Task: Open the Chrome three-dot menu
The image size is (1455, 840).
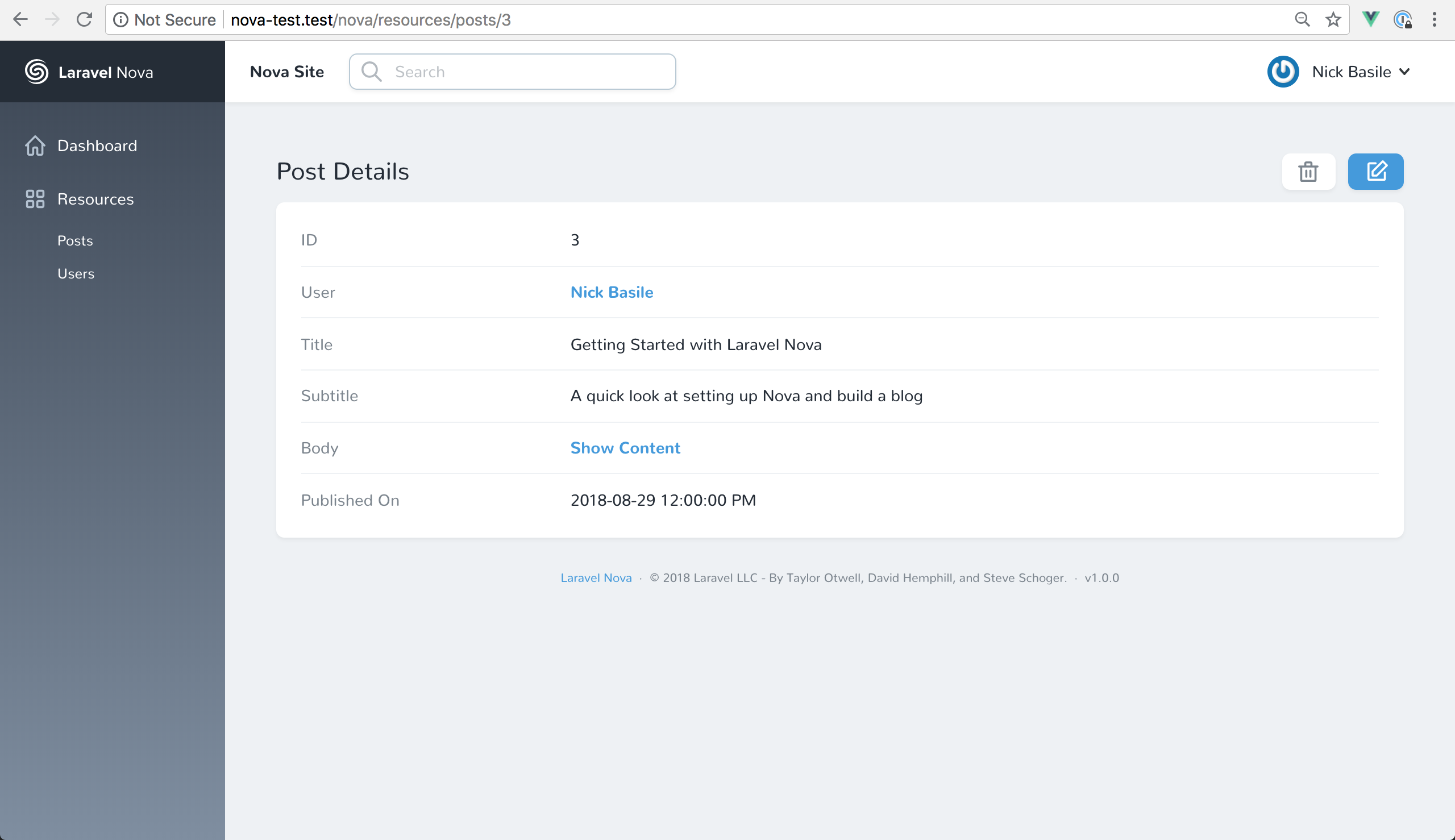Action: [1434, 20]
